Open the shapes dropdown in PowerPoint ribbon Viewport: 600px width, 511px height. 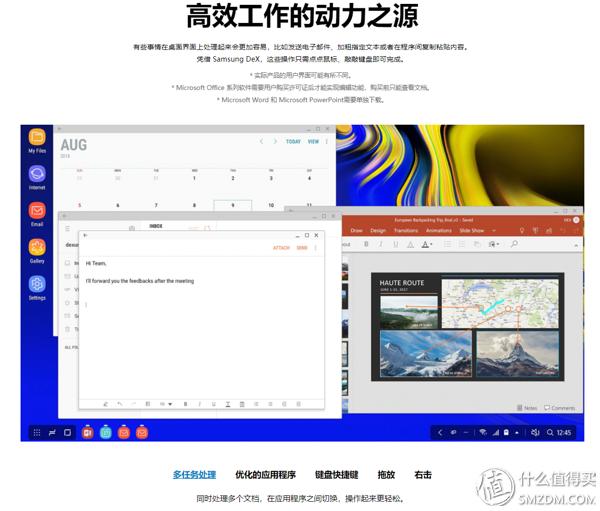(x=494, y=244)
